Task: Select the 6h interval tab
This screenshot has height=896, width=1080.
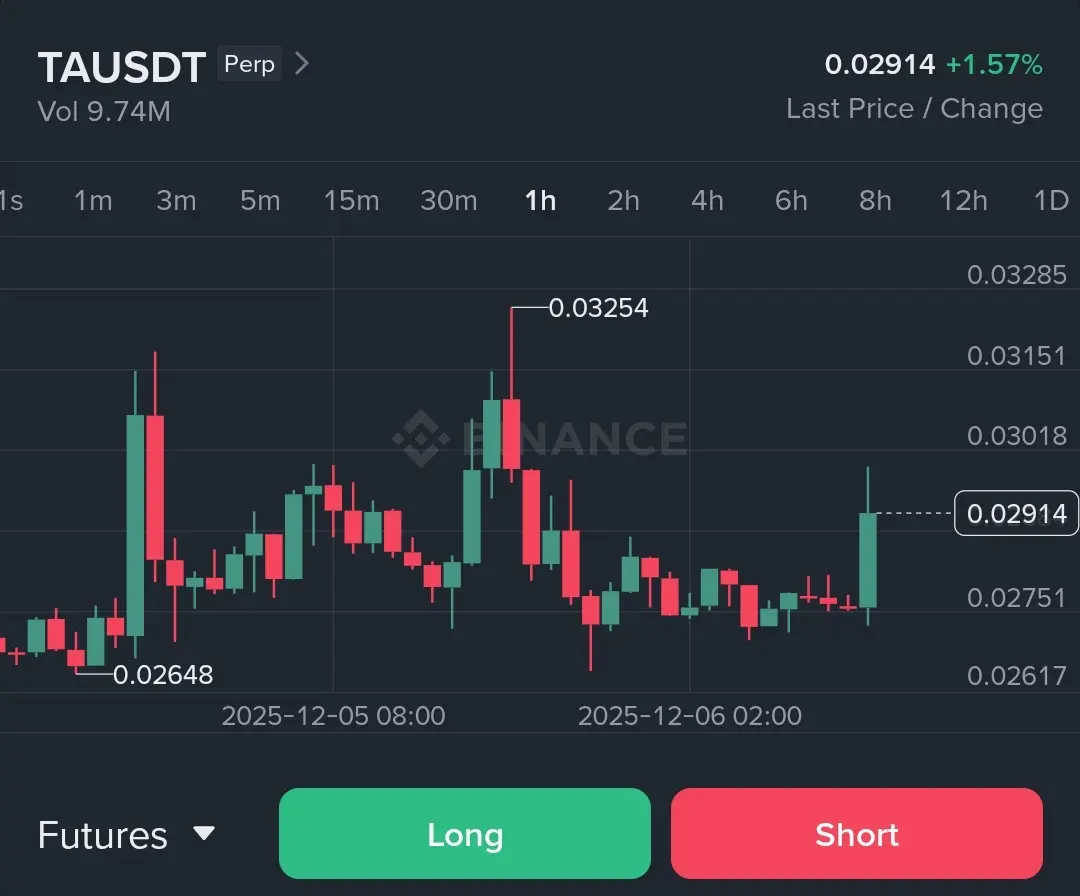Action: [x=791, y=201]
